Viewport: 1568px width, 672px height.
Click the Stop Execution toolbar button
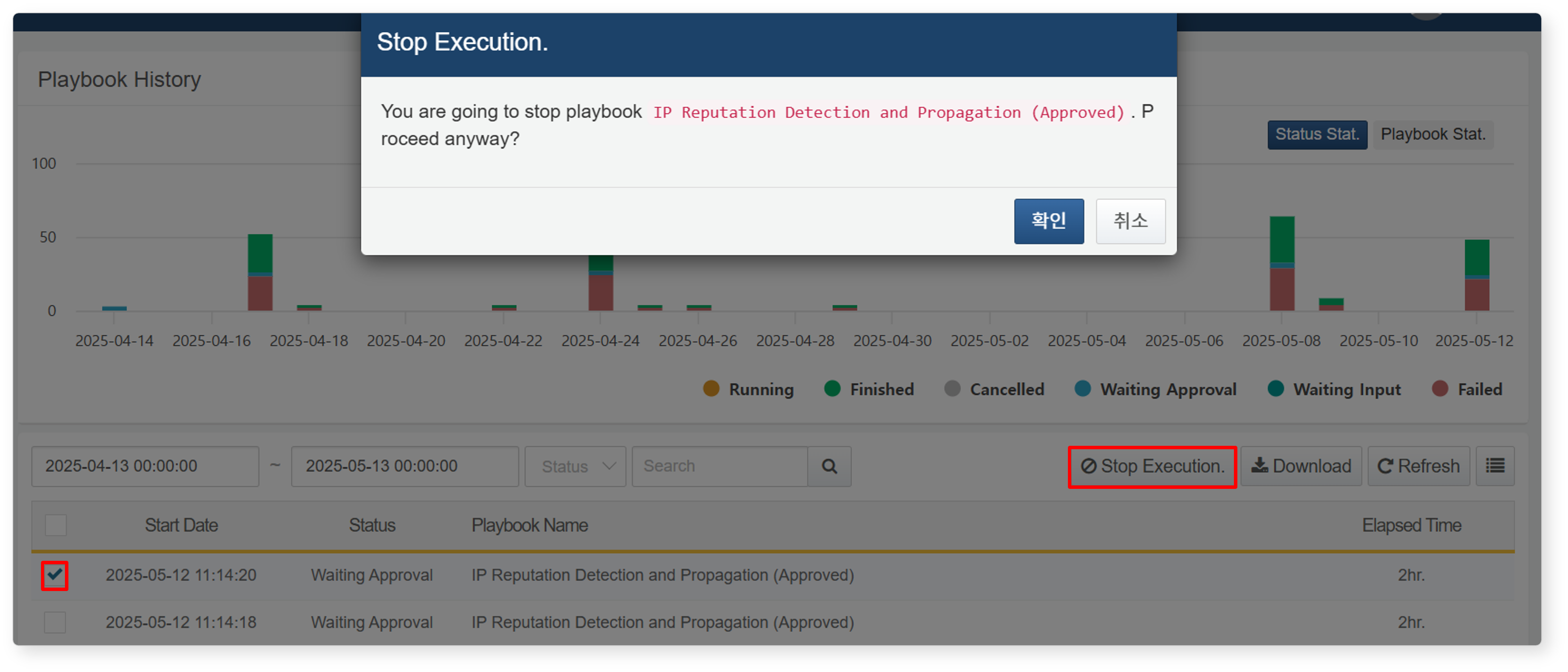[1152, 467]
